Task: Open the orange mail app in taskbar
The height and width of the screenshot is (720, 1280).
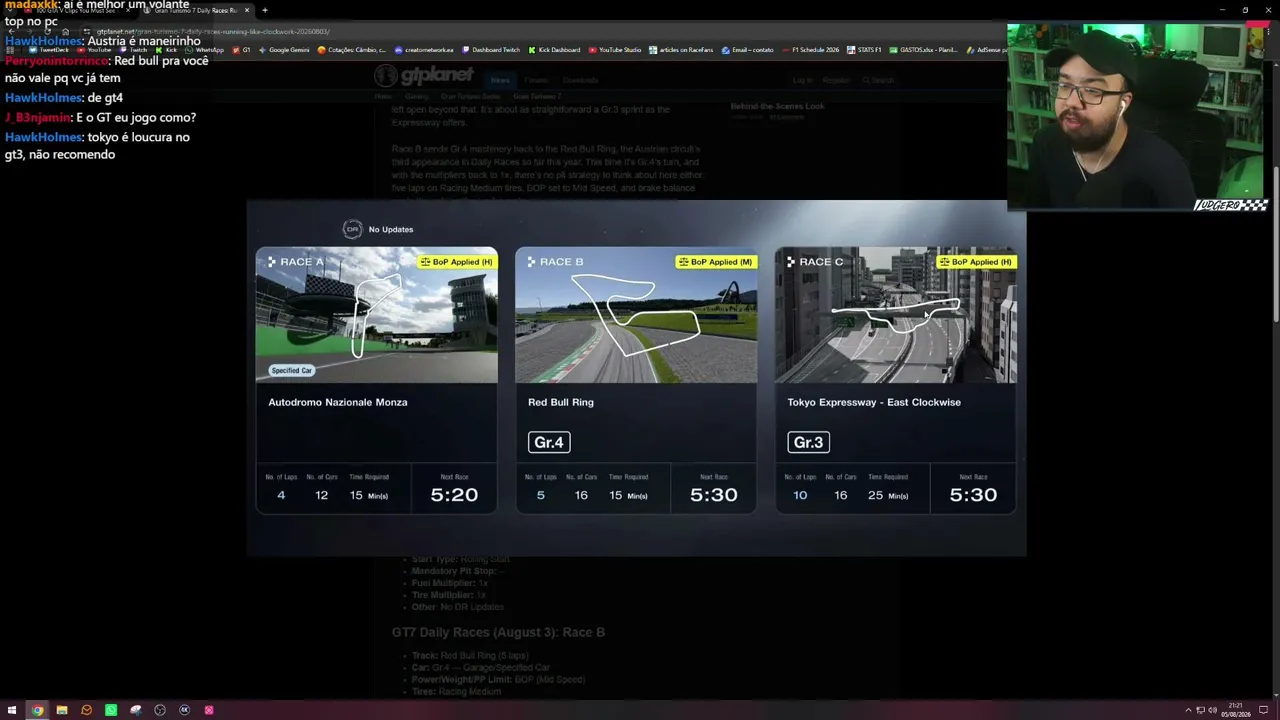Action: [x=86, y=710]
